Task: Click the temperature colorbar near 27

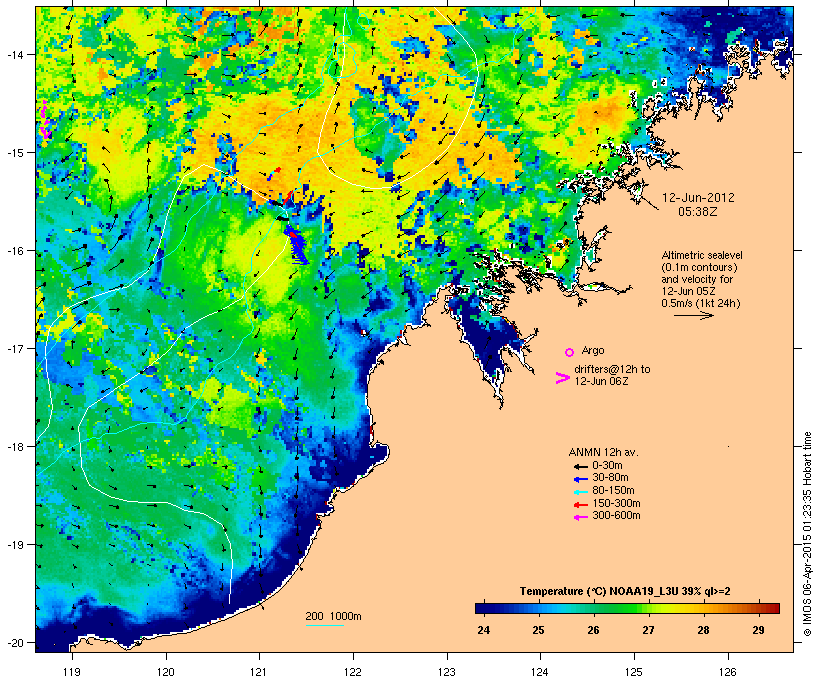Action: click(648, 608)
